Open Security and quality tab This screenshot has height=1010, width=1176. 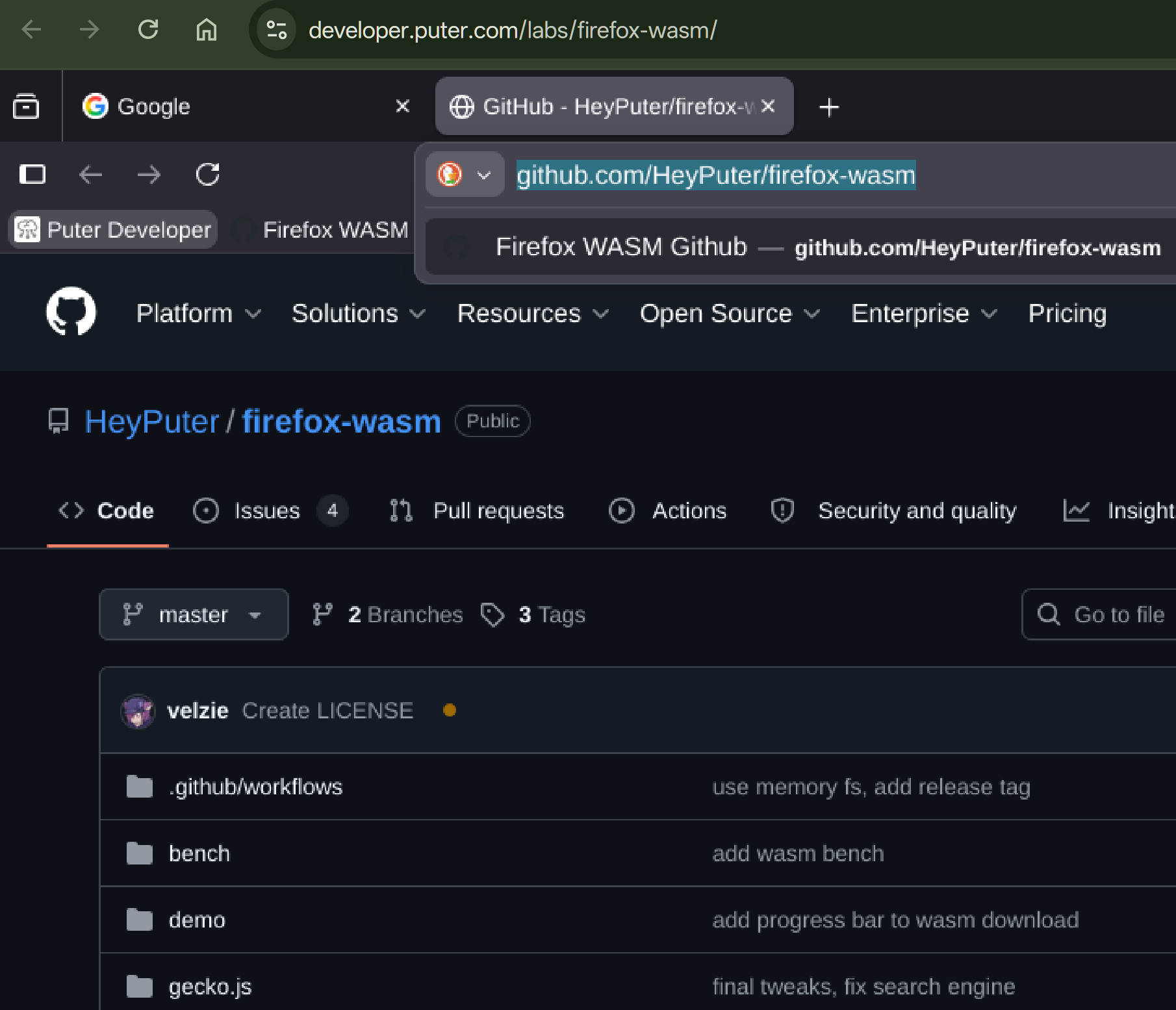pos(893,511)
